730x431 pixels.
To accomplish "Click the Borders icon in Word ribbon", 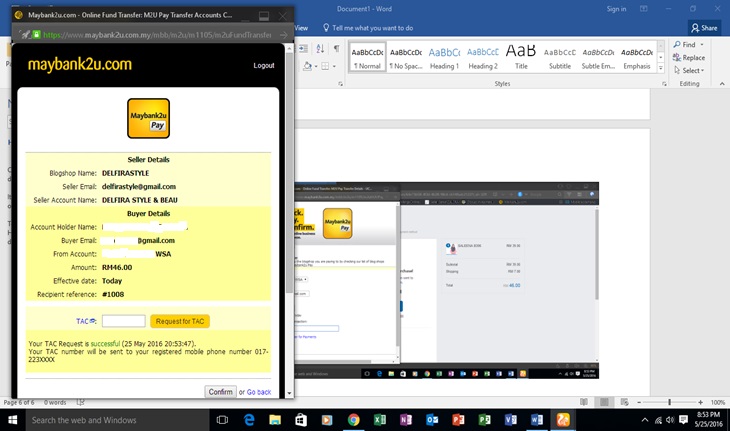I will coord(325,66).
